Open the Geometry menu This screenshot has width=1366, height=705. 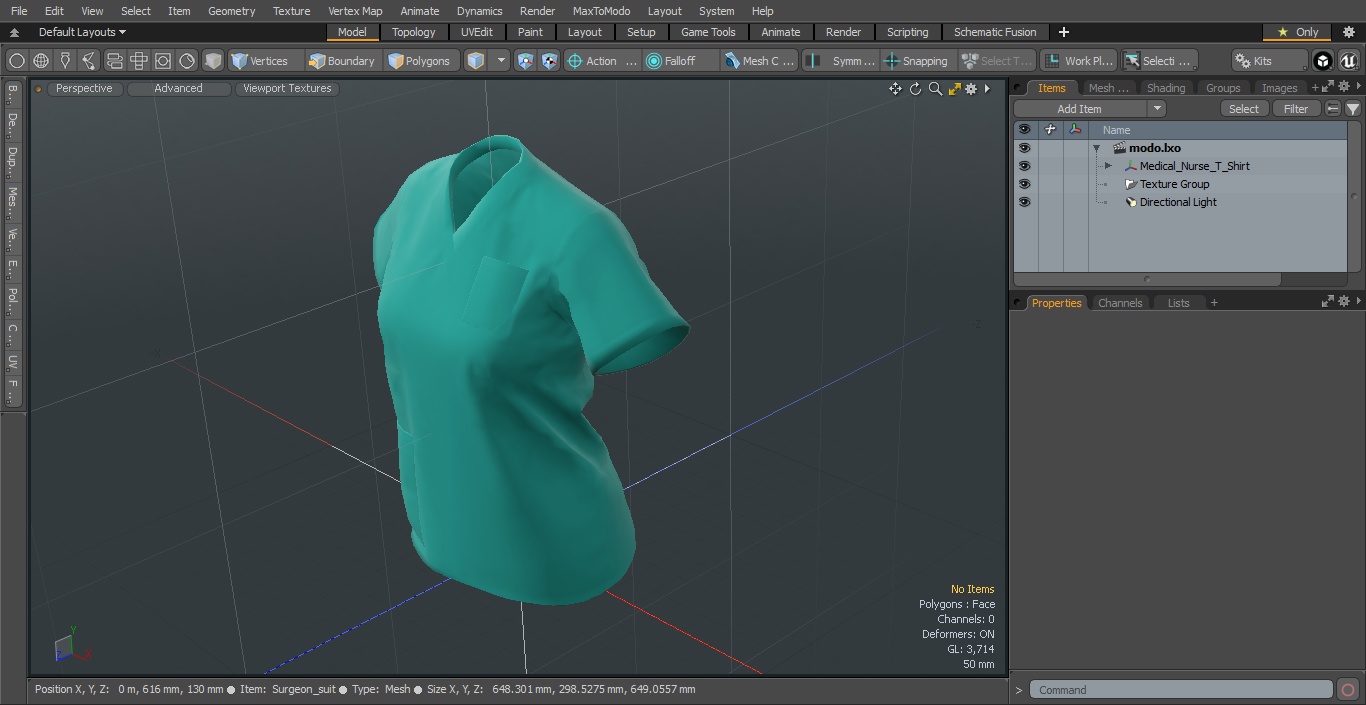[x=231, y=11]
